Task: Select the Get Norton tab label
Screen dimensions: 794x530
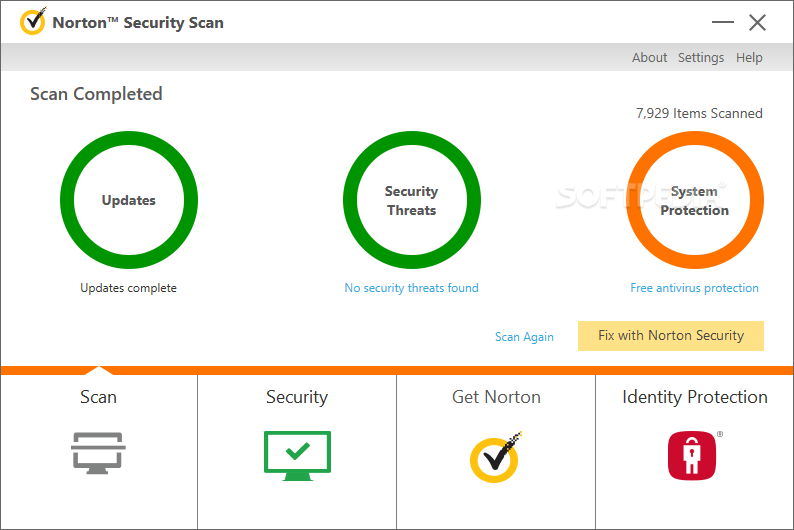Action: click(x=496, y=397)
